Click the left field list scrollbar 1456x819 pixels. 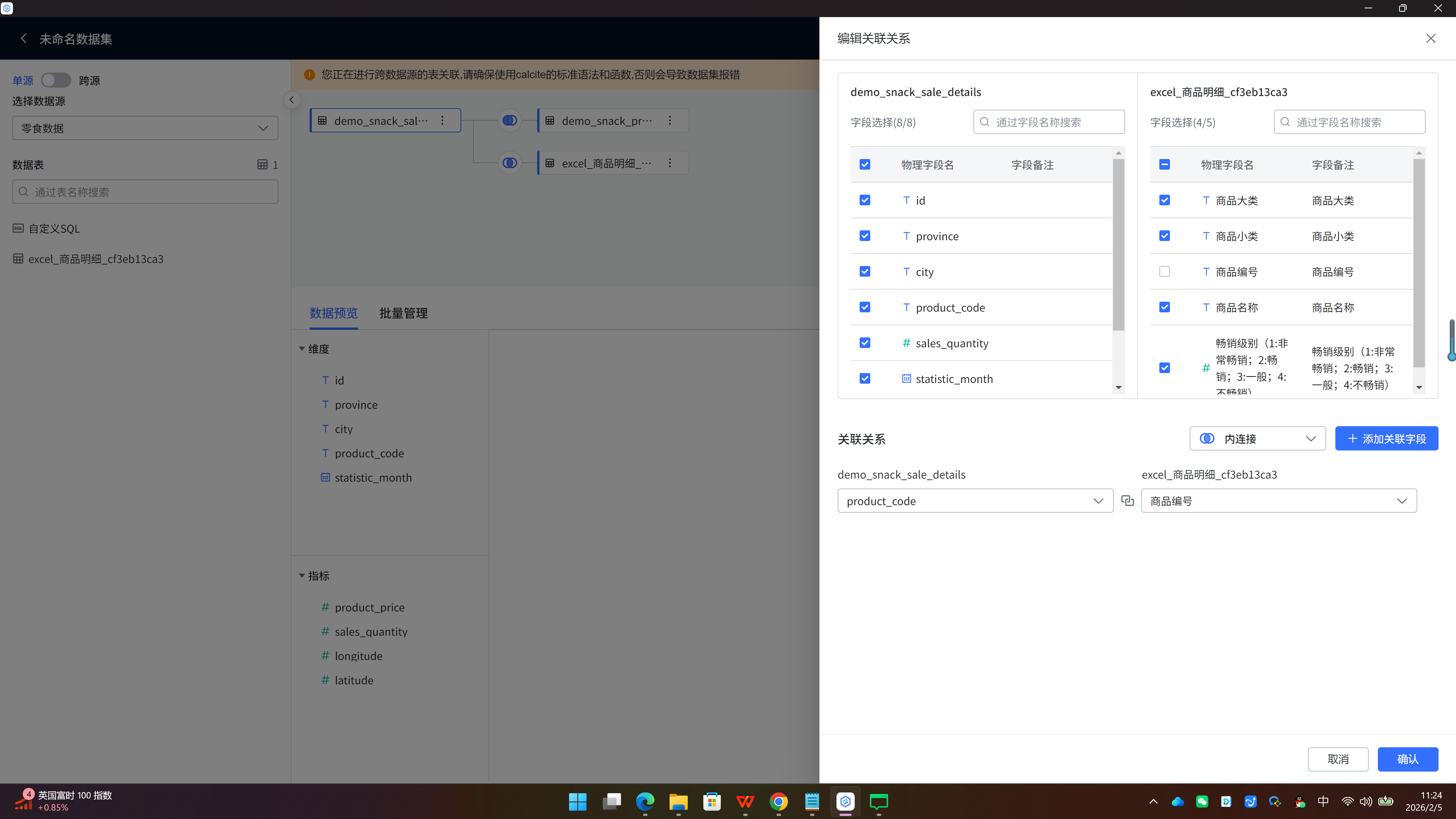1118,243
